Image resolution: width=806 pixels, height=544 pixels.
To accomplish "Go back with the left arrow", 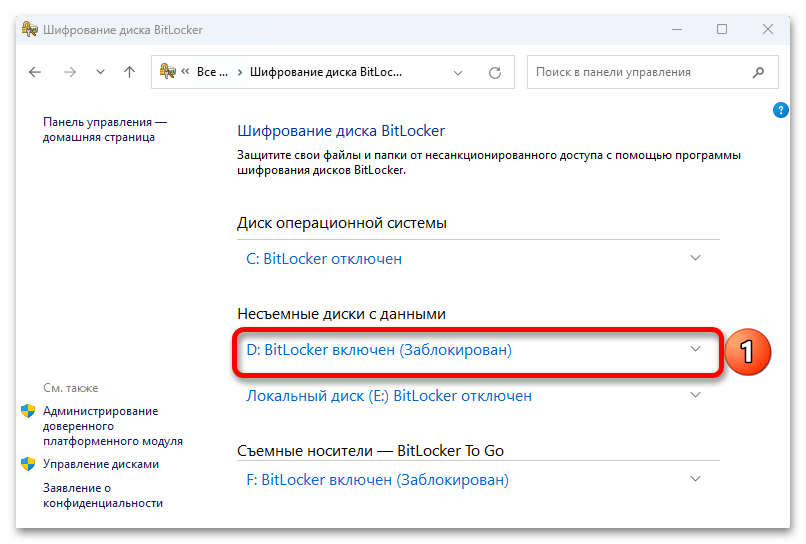I will (35, 72).
